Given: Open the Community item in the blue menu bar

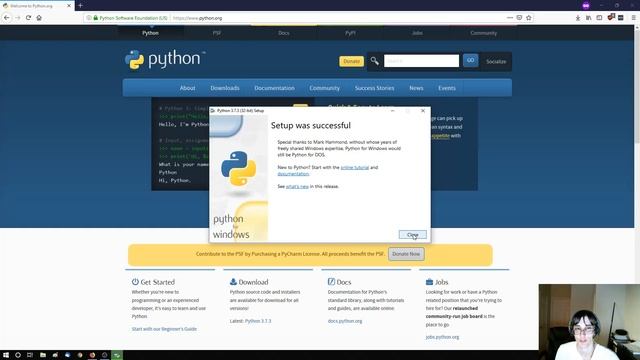Looking at the screenshot, I should click(x=324, y=88).
